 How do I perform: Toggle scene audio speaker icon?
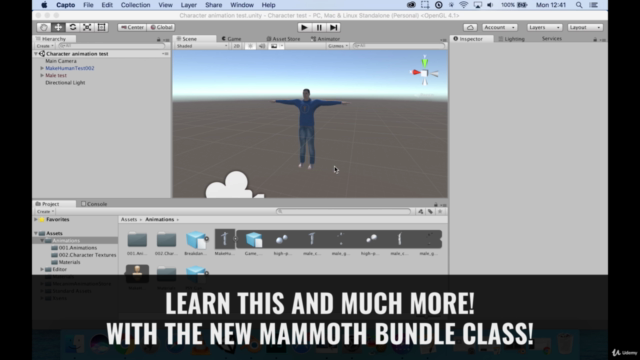click(262, 46)
